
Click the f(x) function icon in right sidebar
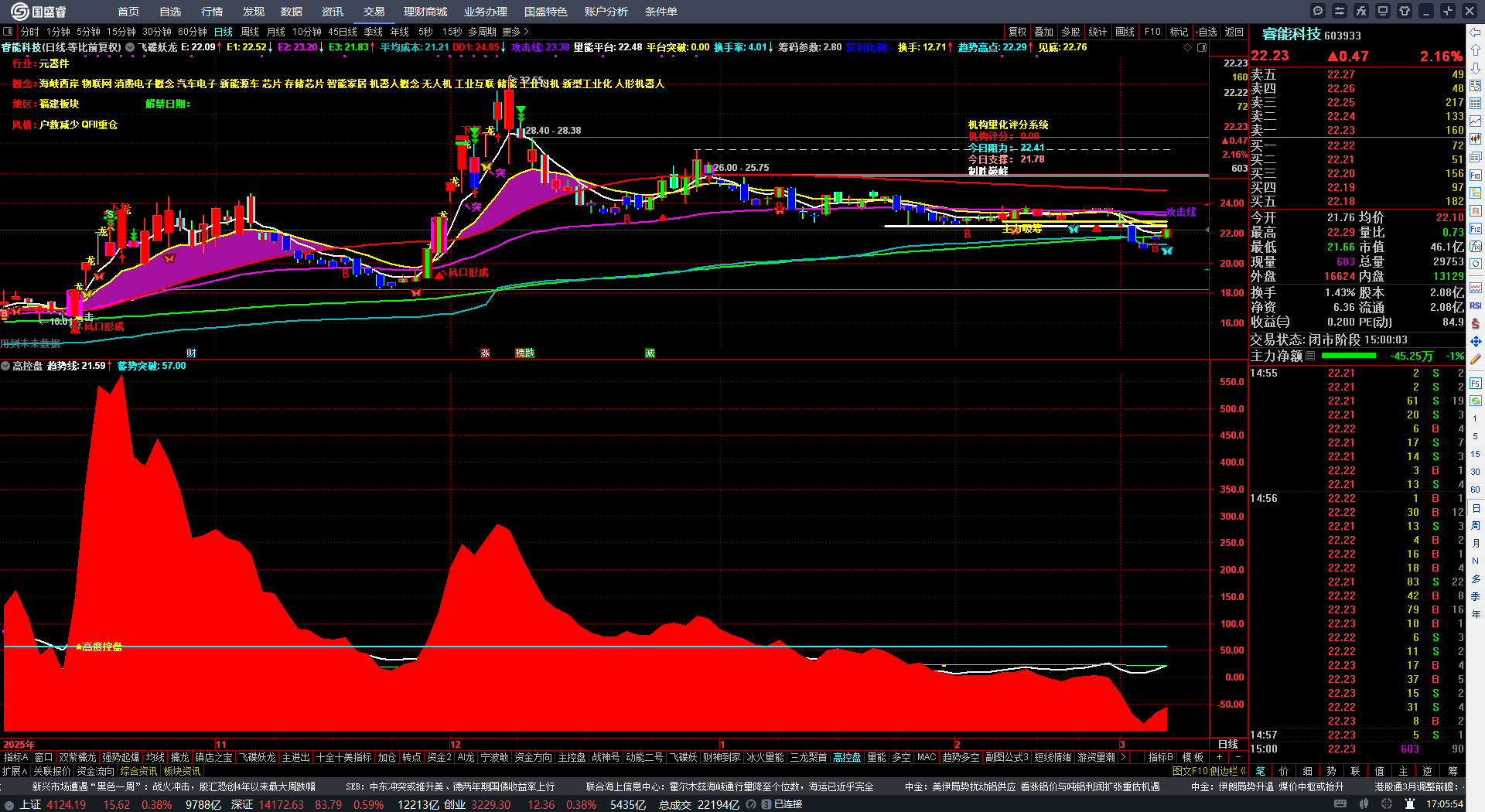pos(1476,247)
